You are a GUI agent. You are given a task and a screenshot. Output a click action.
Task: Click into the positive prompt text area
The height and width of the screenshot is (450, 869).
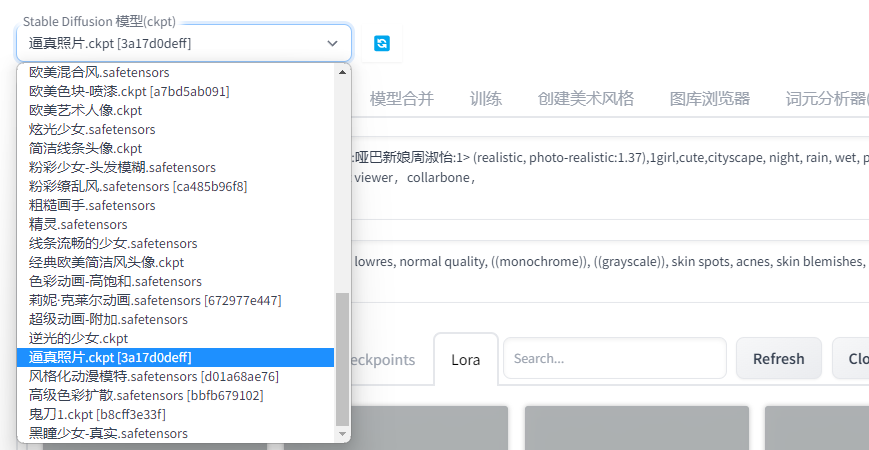tap(610, 178)
